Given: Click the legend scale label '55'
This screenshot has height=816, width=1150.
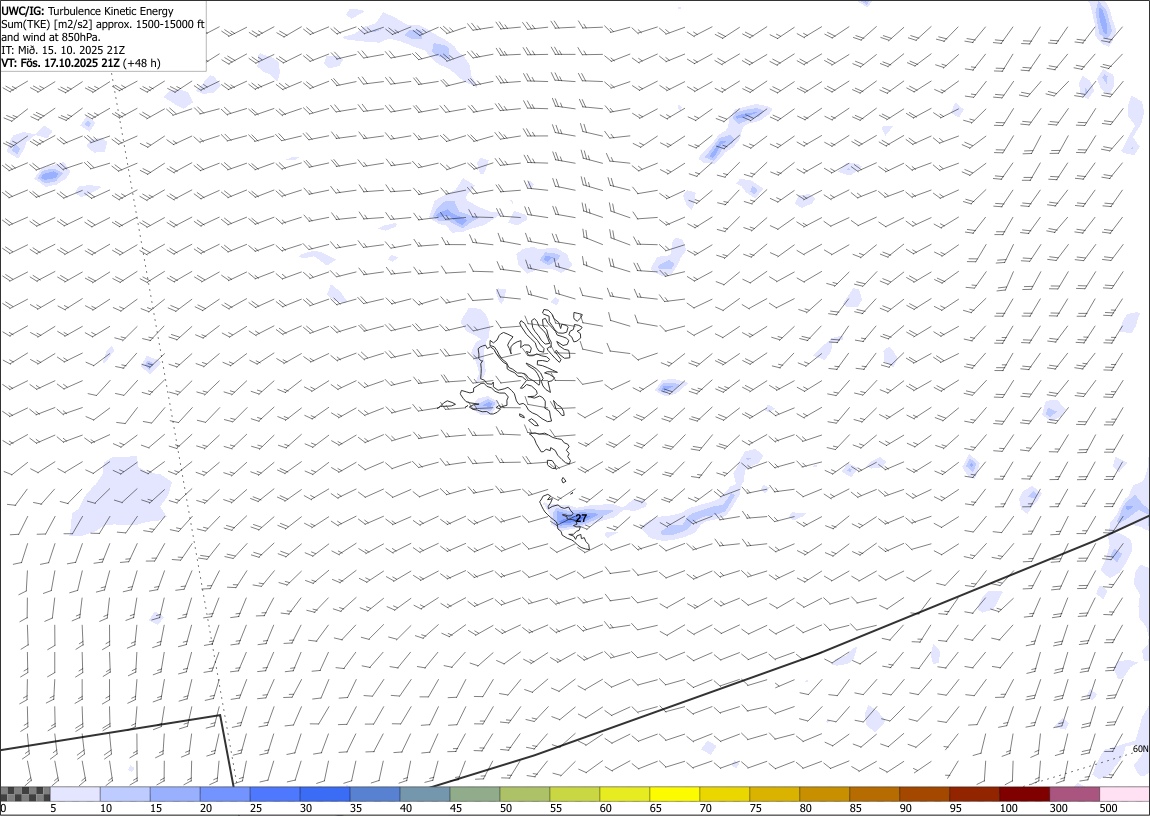Looking at the screenshot, I should click(555, 808).
